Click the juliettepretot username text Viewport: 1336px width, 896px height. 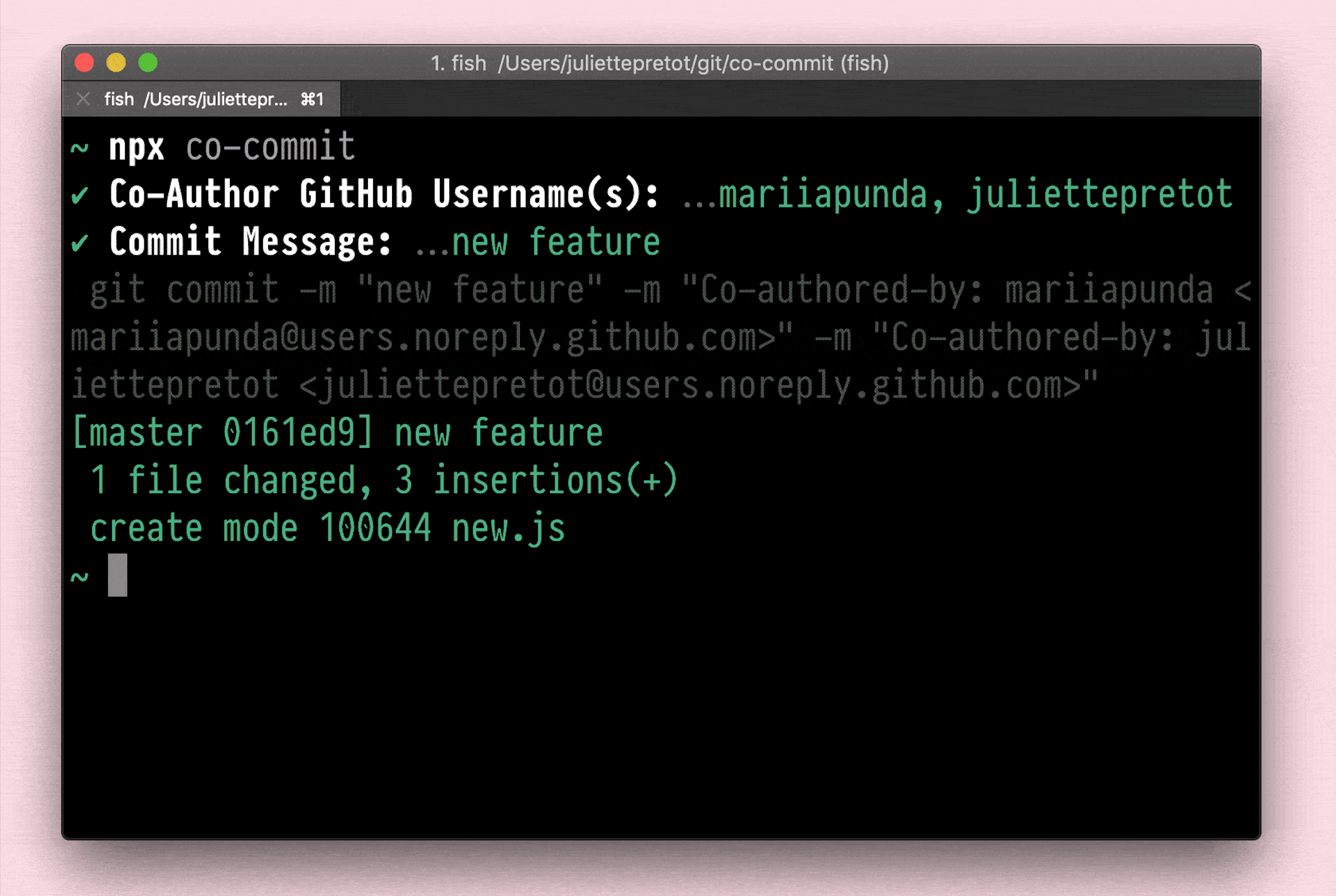click(x=1100, y=195)
